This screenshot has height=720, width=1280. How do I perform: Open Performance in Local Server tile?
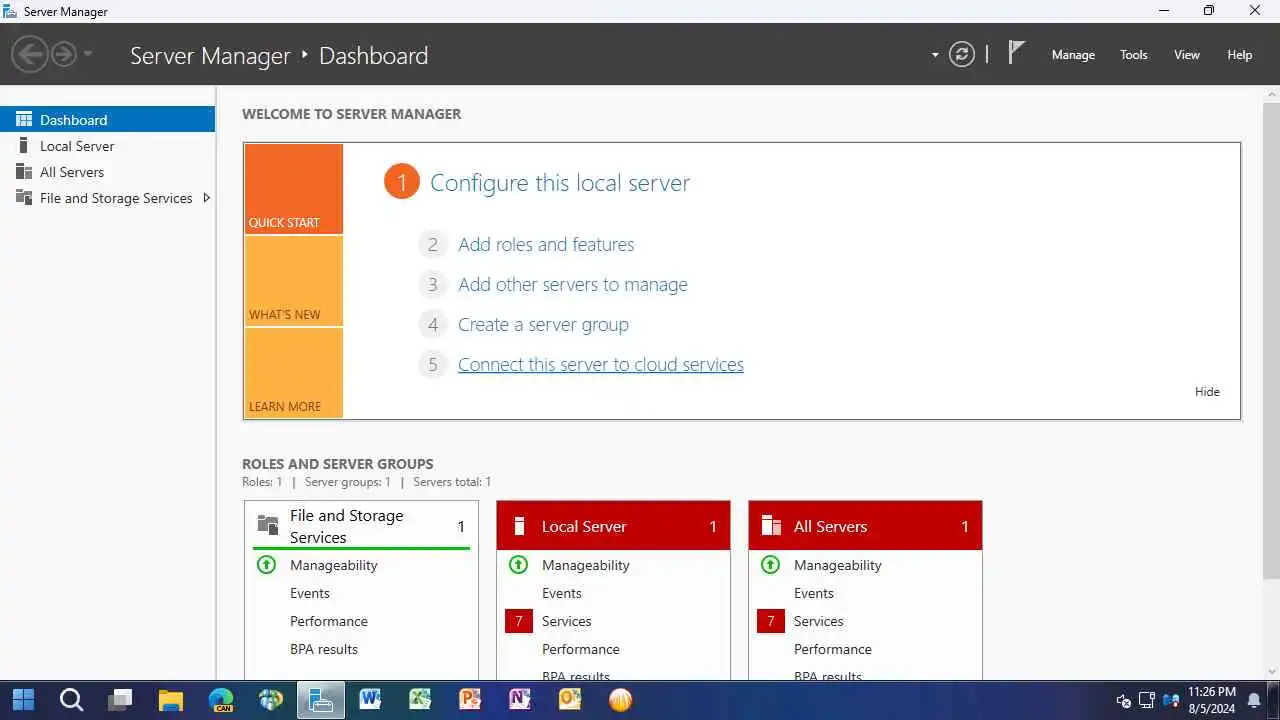click(x=581, y=649)
